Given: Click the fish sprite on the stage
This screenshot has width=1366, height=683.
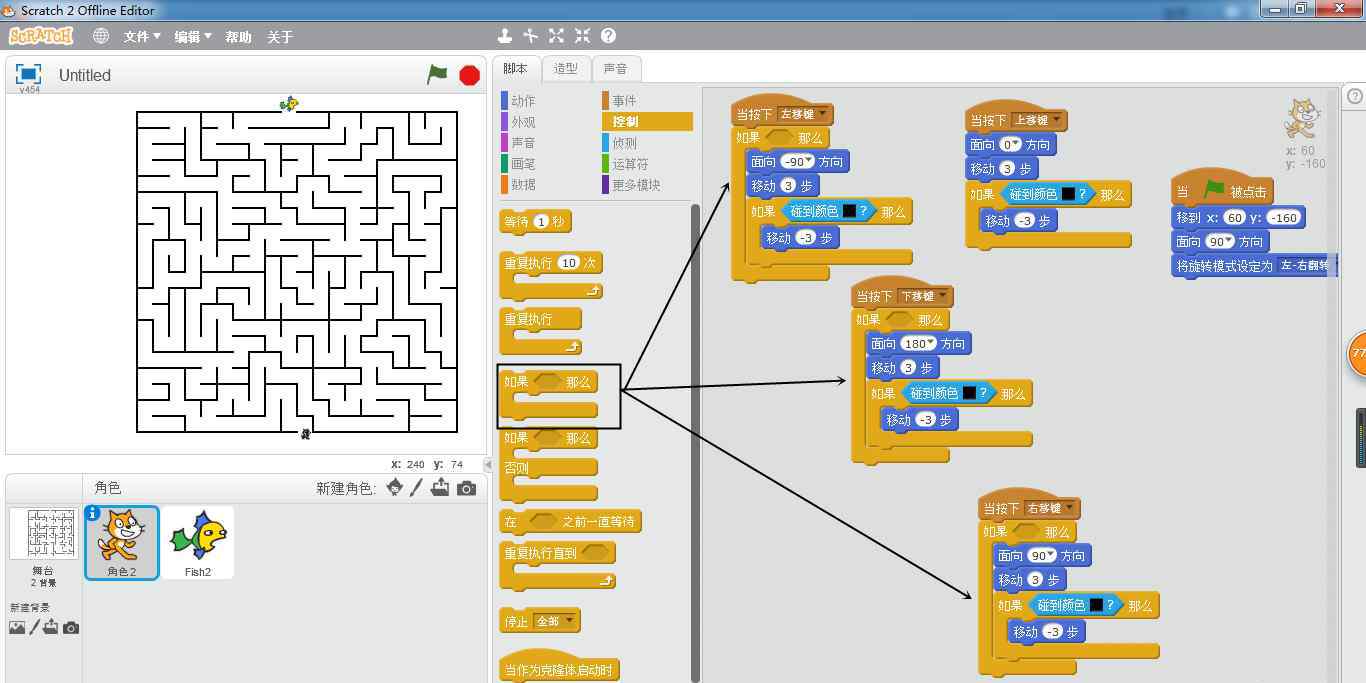Looking at the screenshot, I should [289, 103].
